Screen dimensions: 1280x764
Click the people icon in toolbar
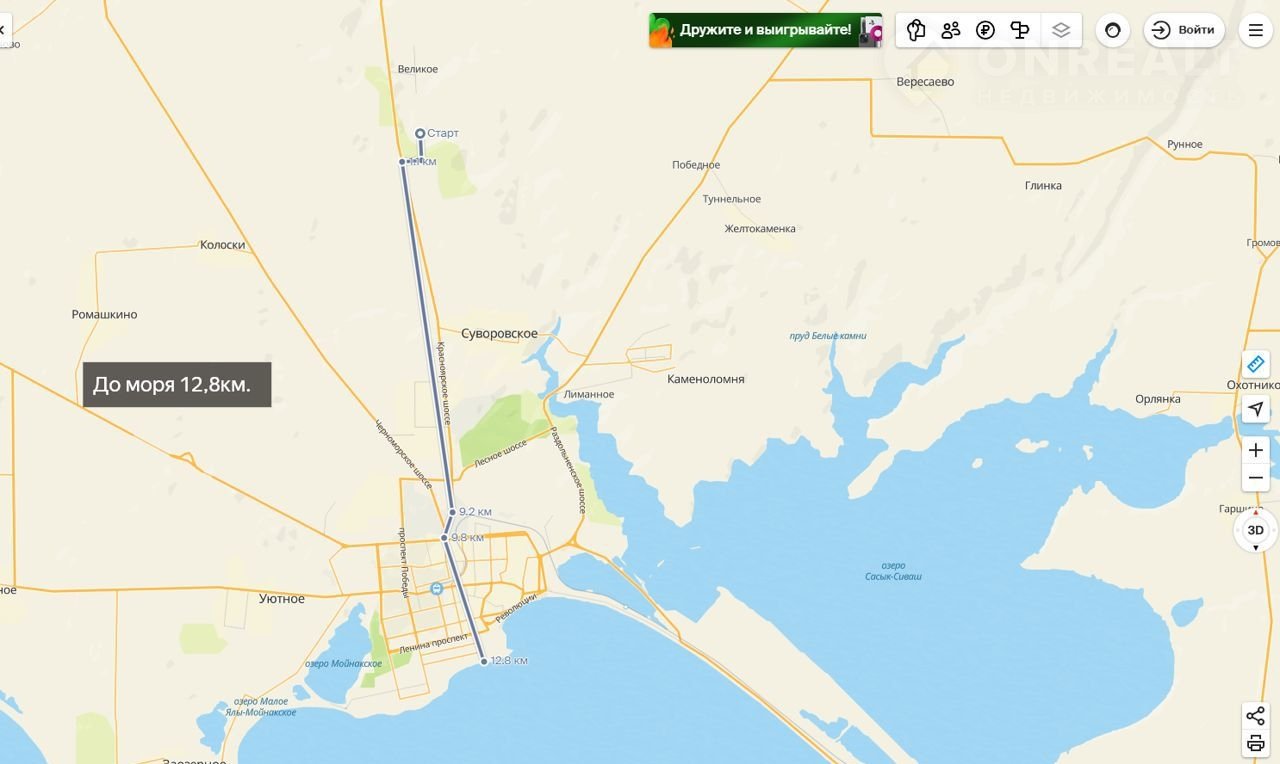click(x=951, y=30)
